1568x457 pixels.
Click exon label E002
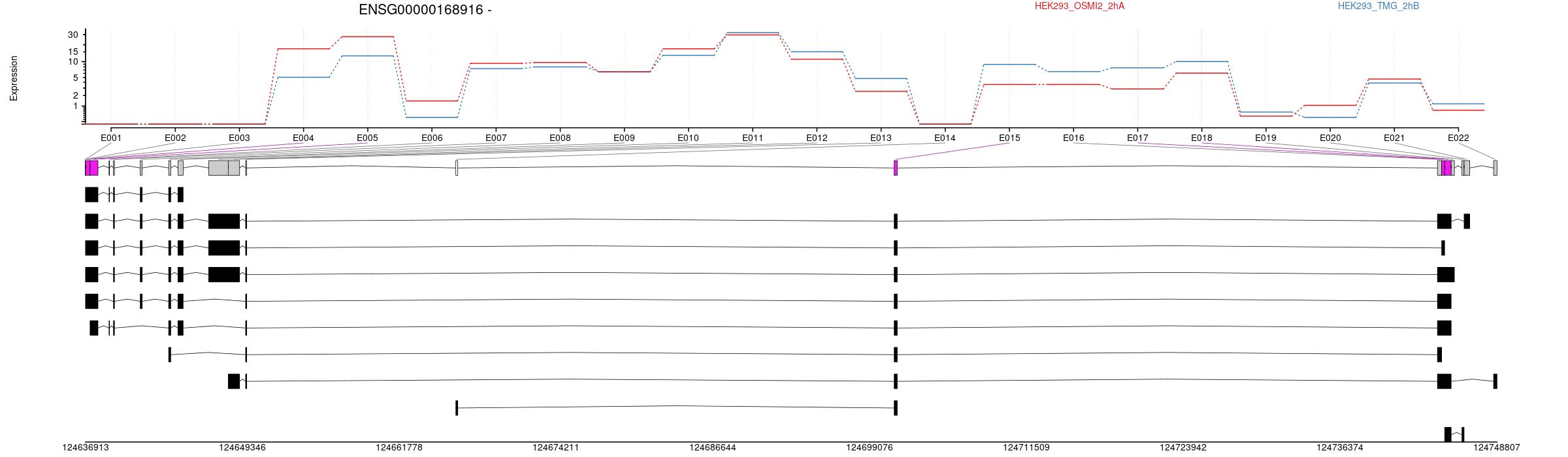click(175, 138)
